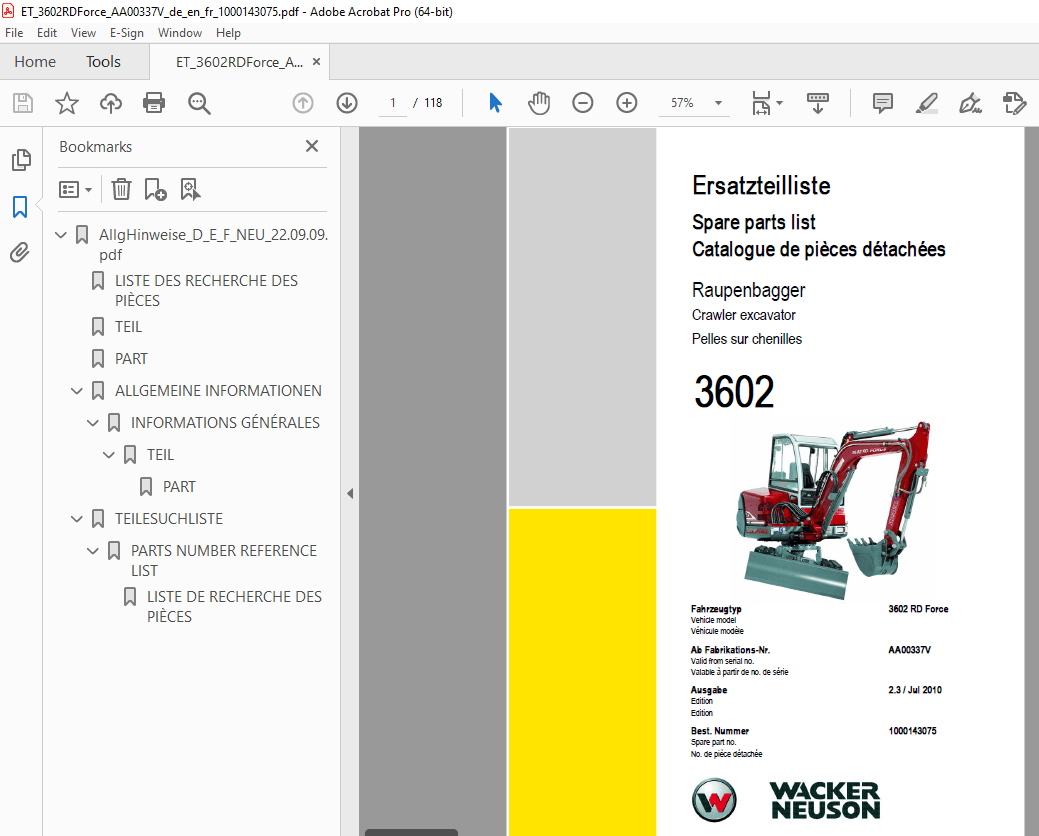The height and width of the screenshot is (836, 1039).
Task: Go to the TEILESUCHLISTE bookmark
Action: click(170, 518)
